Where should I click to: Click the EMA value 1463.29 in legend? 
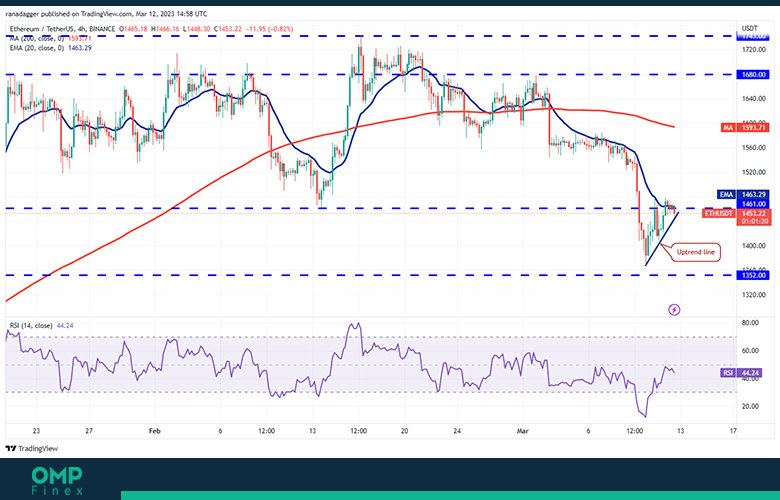point(80,48)
